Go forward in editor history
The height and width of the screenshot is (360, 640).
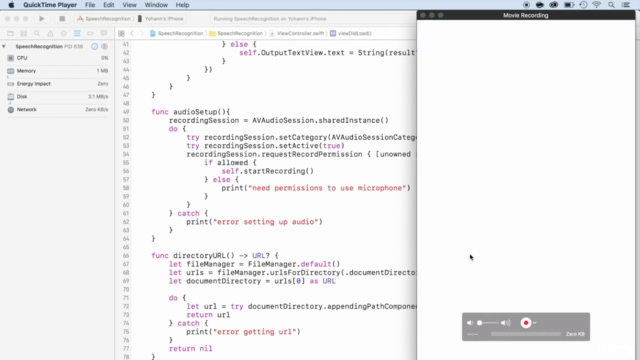click(142, 33)
